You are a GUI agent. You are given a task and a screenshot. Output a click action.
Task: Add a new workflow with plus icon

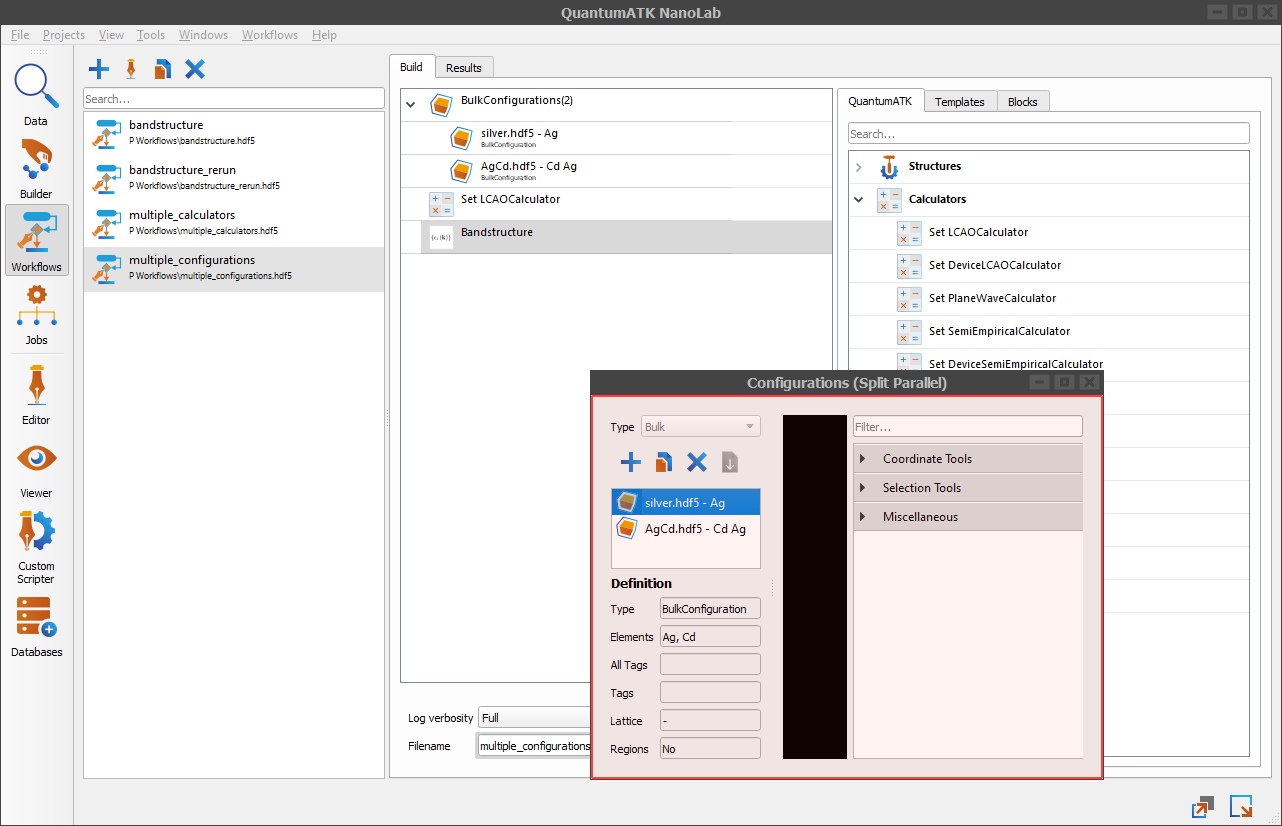click(99, 69)
